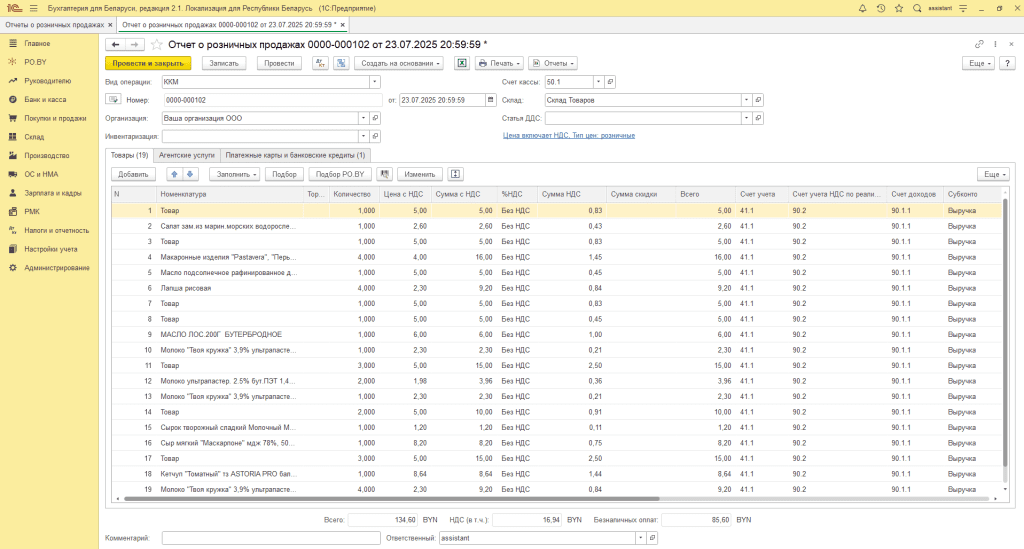Open the Создать на основании dropdown

(x=400, y=63)
